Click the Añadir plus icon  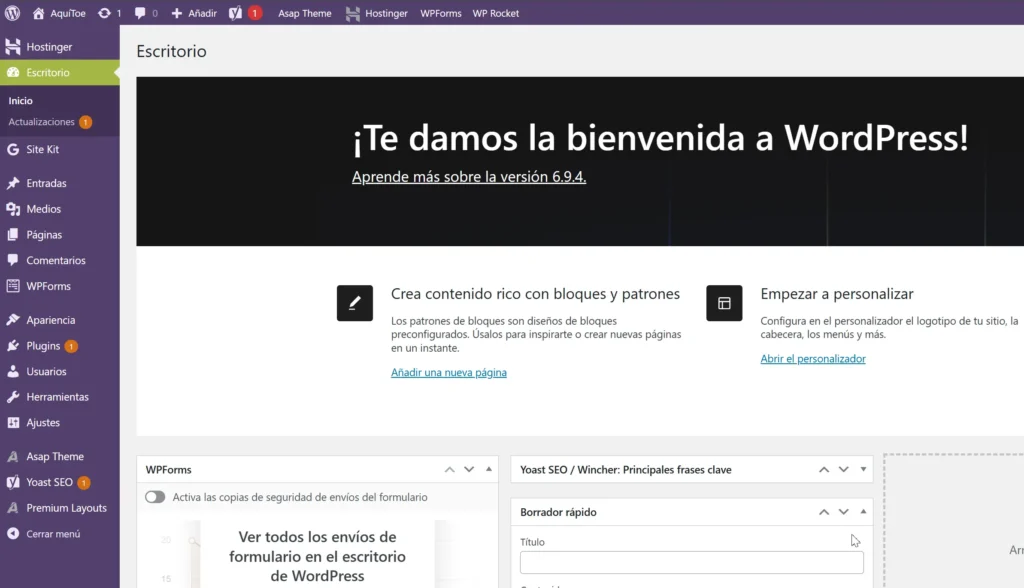tap(176, 13)
